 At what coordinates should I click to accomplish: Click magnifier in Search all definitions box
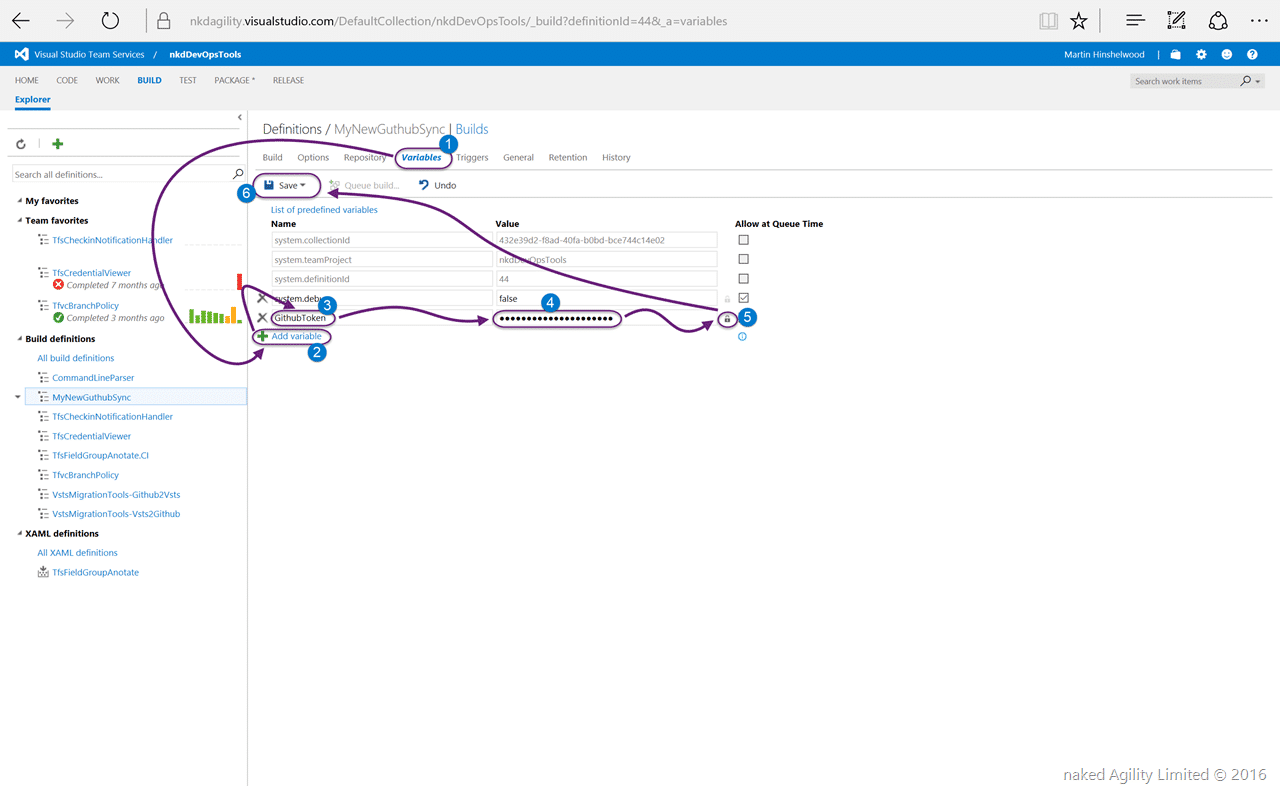[x=238, y=174]
